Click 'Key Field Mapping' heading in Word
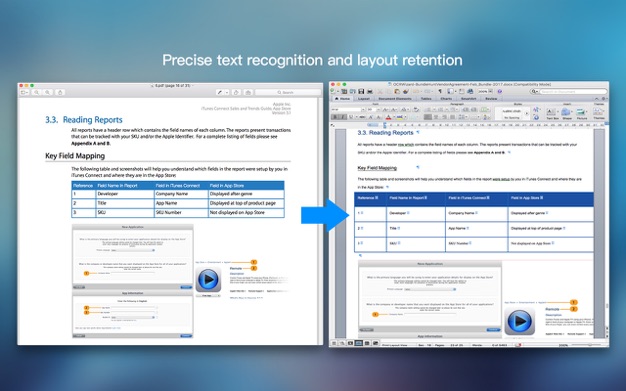The height and width of the screenshot is (391, 626). (377, 168)
